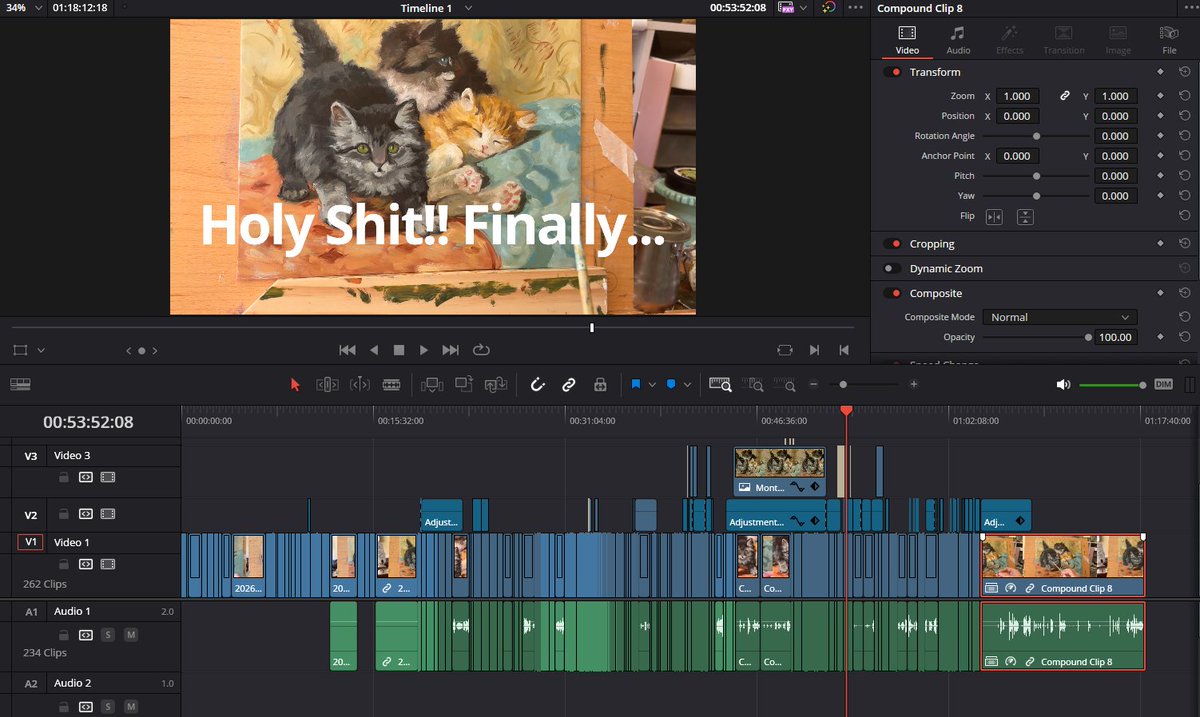
Task: Activate Trim Edit Mode tool
Action: [x=327, y=384]
